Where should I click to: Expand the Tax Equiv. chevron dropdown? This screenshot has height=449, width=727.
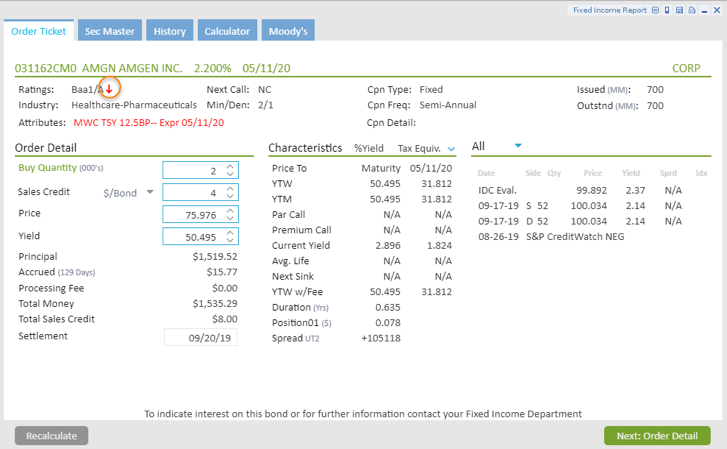tap(451, 149)
